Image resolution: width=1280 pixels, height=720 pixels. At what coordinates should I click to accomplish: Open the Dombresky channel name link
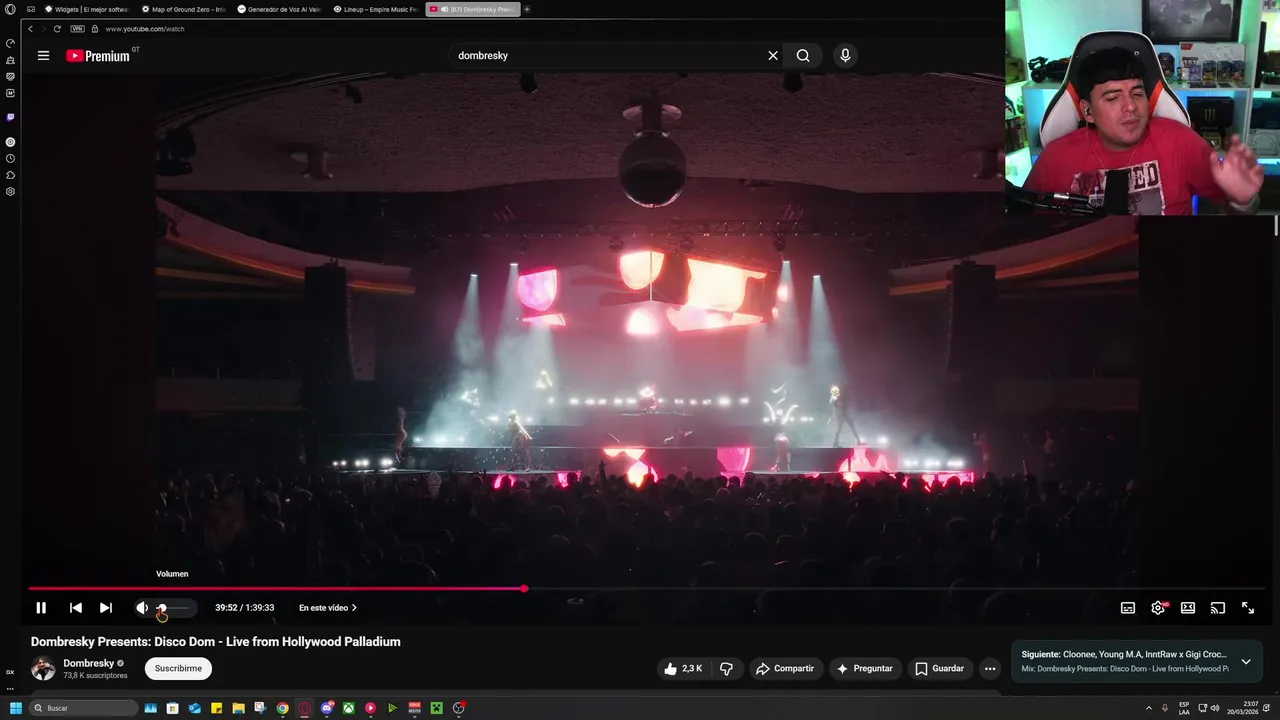coord(89,664)
